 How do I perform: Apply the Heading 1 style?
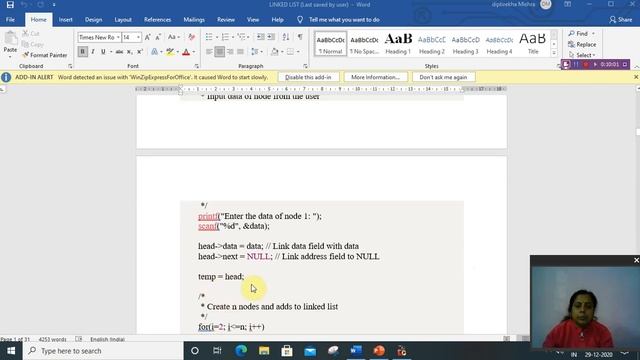click(x=398, y=44)
